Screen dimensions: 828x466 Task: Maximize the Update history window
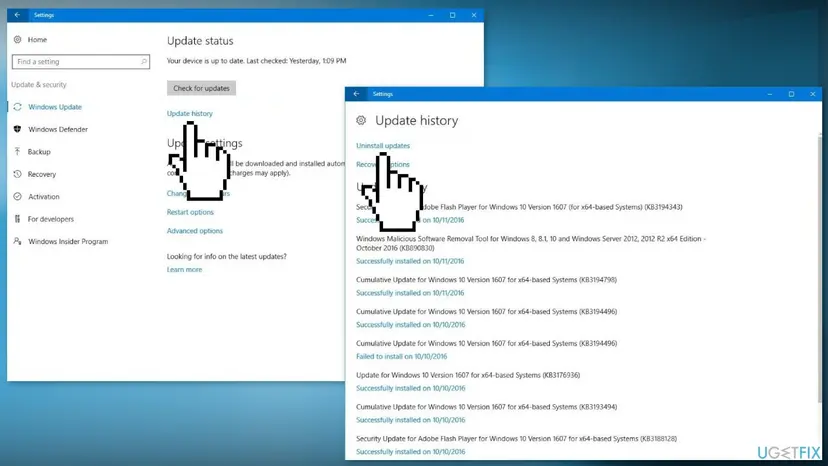(791, 94)
